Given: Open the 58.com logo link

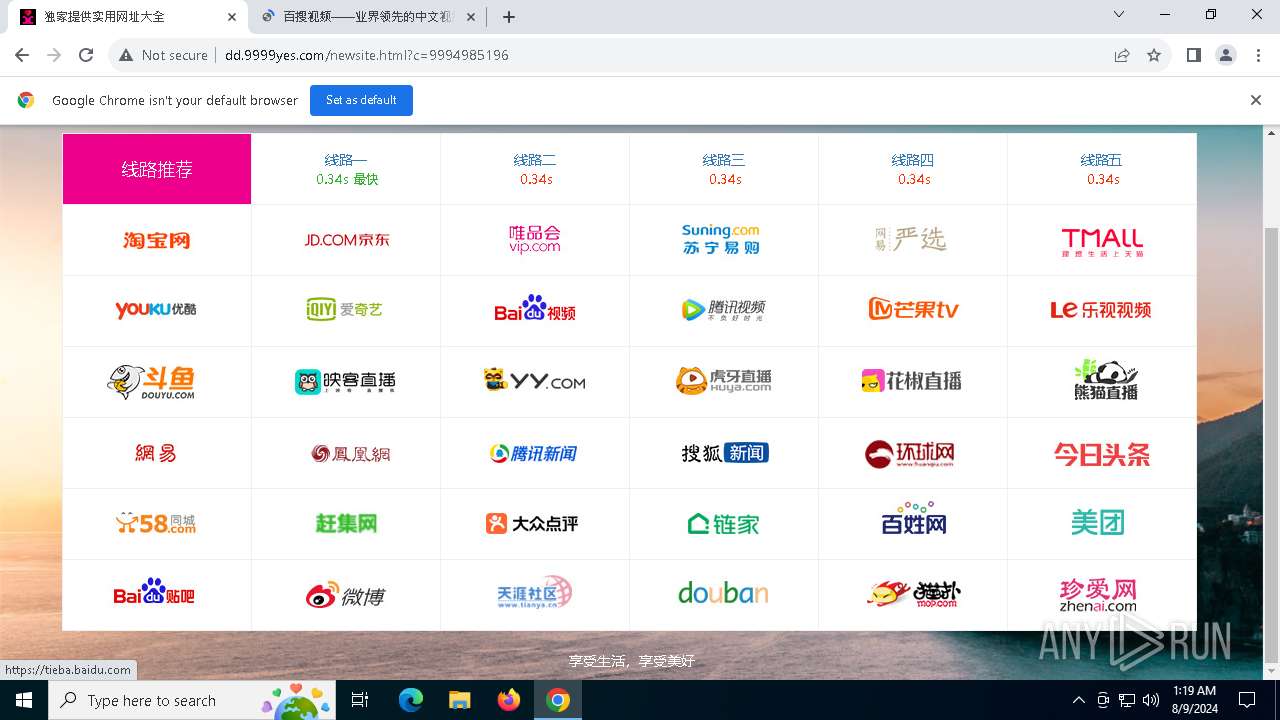Looking at the screenshot, I should click(157, 523).
